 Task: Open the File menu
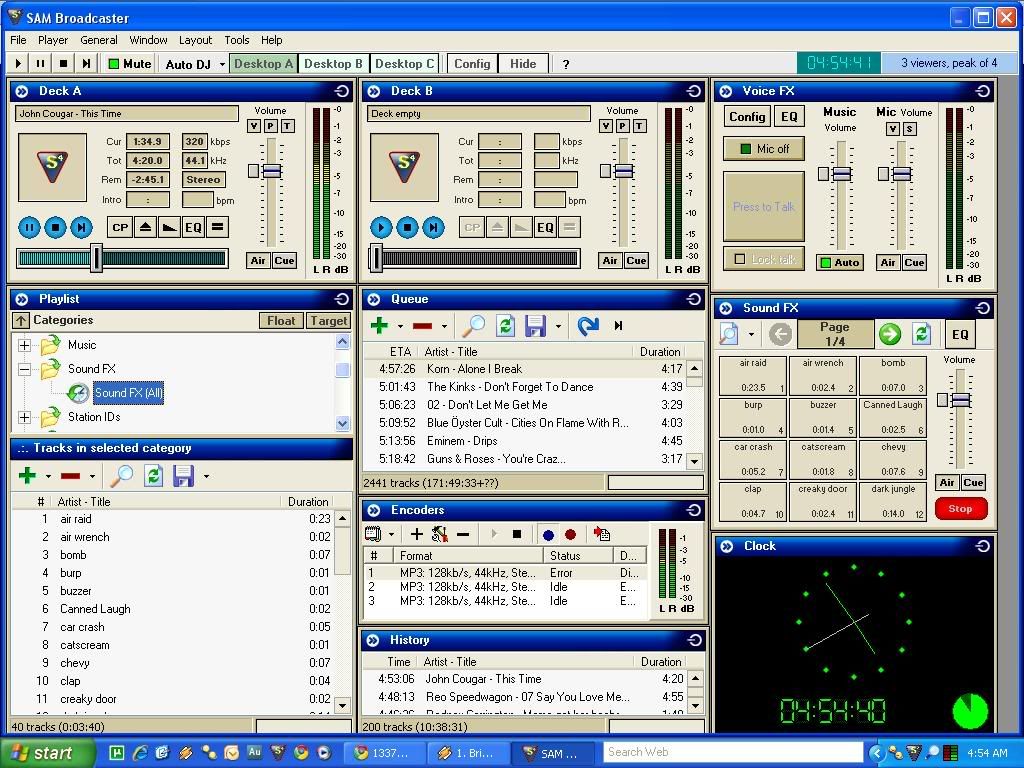[x=18, y=40]
